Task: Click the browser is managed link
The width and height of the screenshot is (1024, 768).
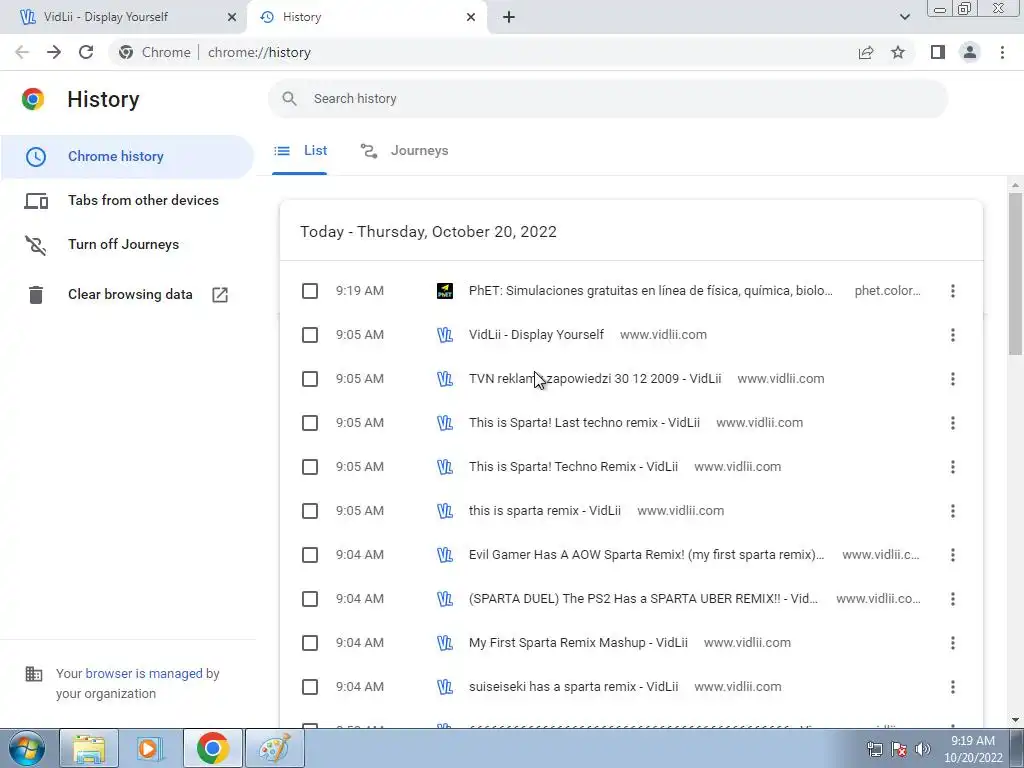Action: 144,673
